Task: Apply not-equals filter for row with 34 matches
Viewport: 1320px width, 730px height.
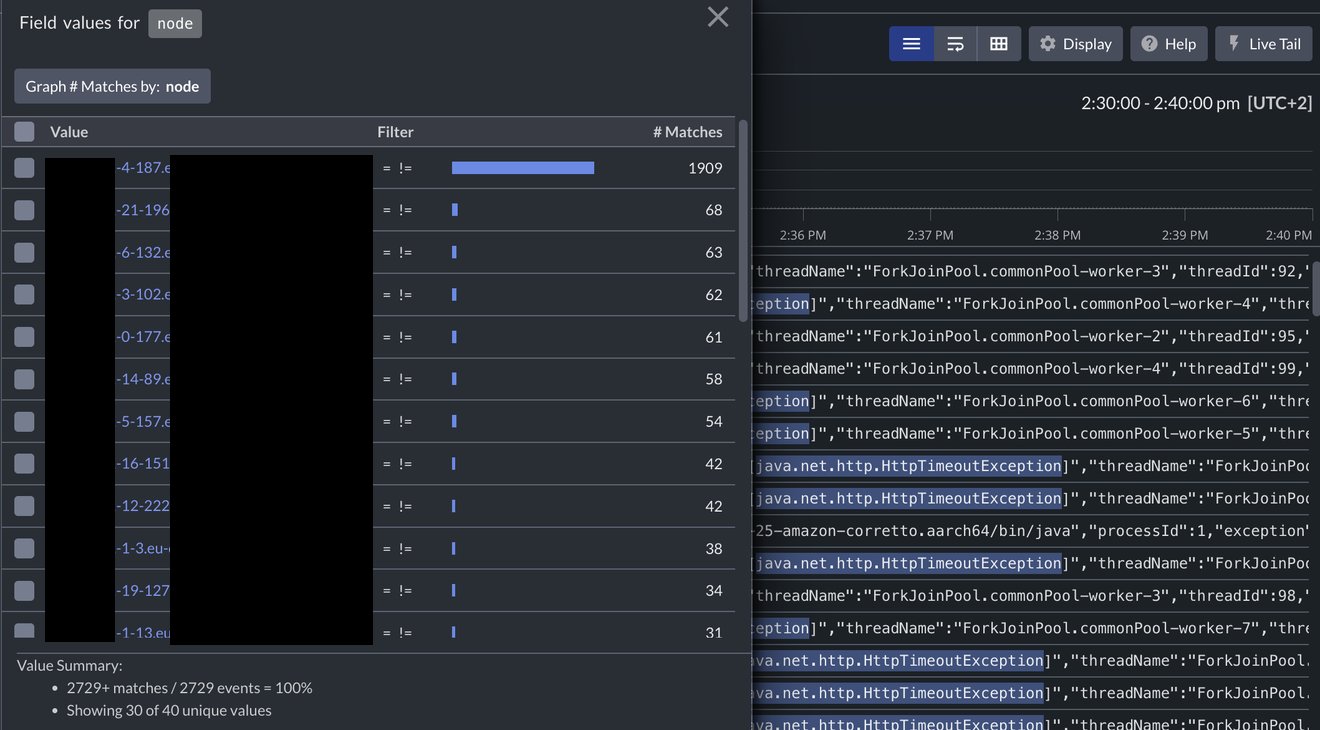Action: coord(405,591)
